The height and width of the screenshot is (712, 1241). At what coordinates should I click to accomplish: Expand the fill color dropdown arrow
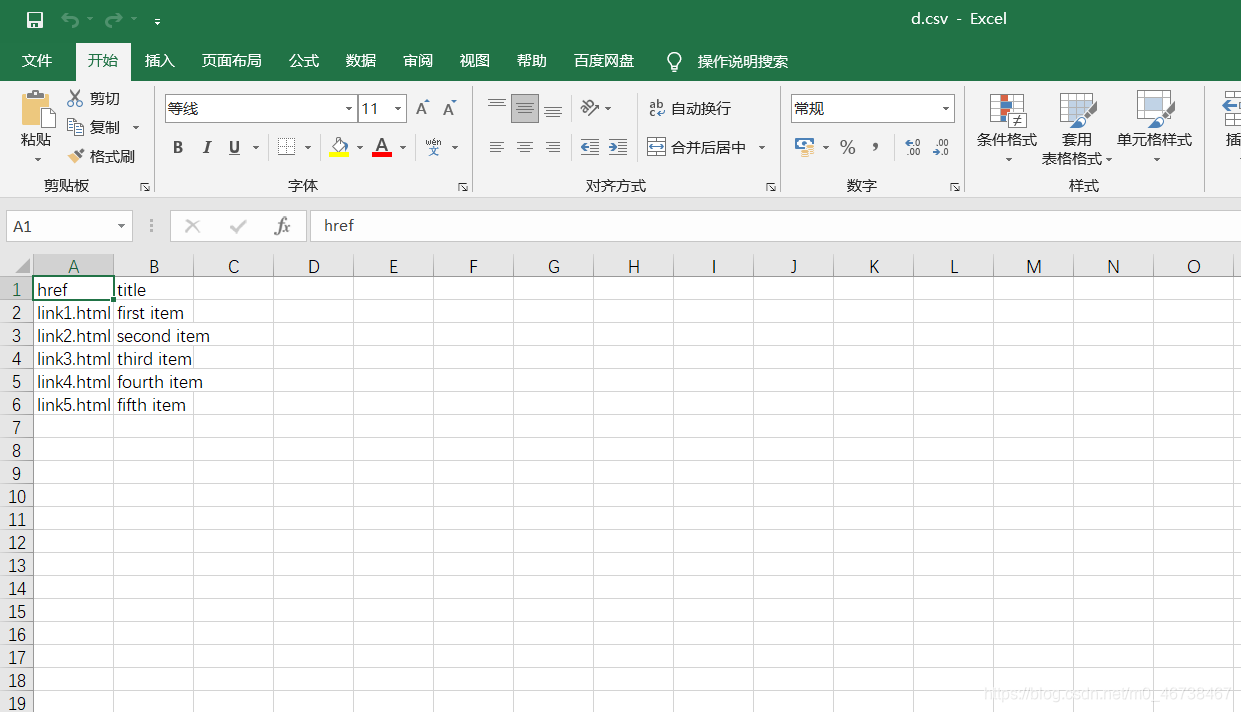[359, 147]
